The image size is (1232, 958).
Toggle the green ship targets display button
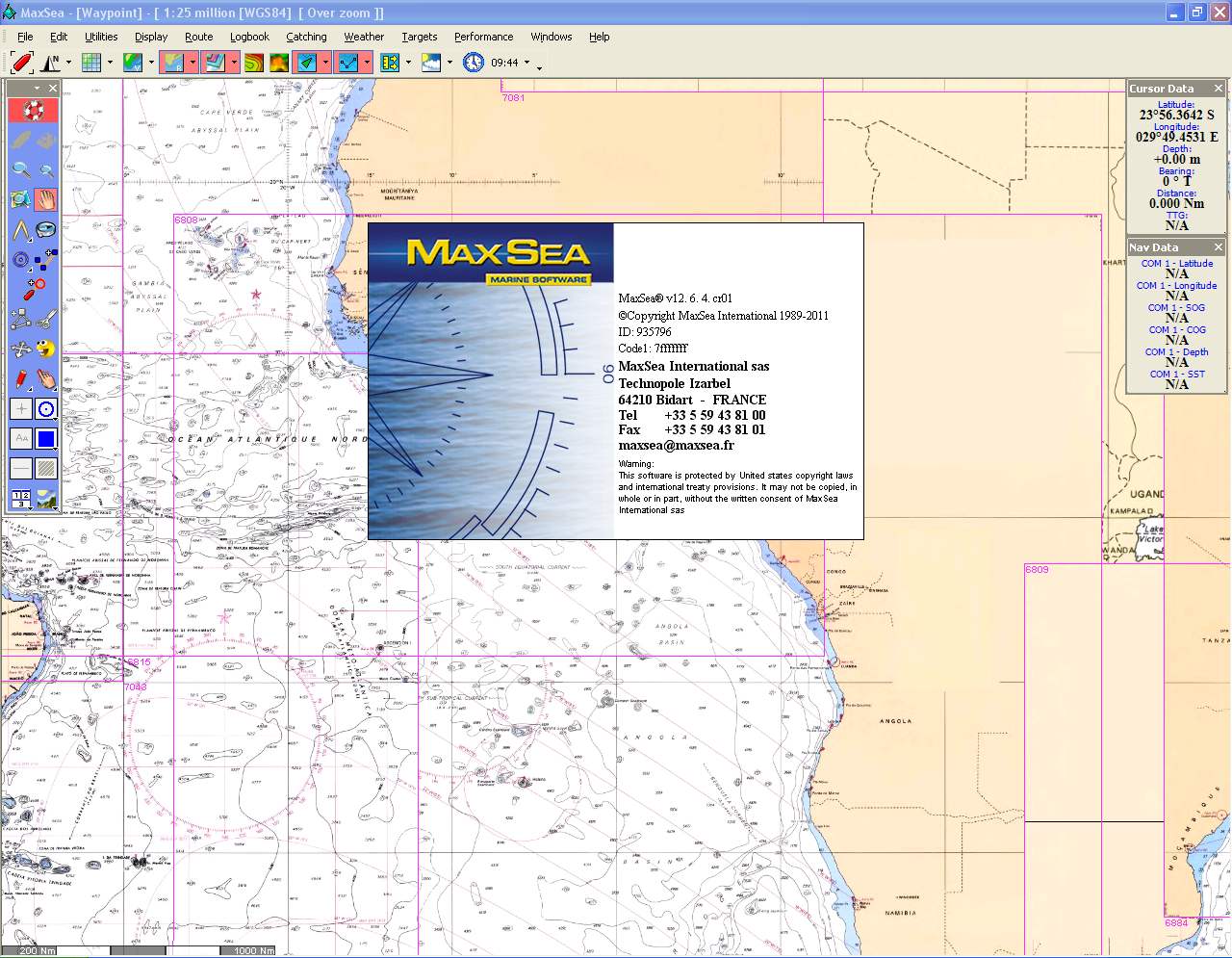pos(307,63)
